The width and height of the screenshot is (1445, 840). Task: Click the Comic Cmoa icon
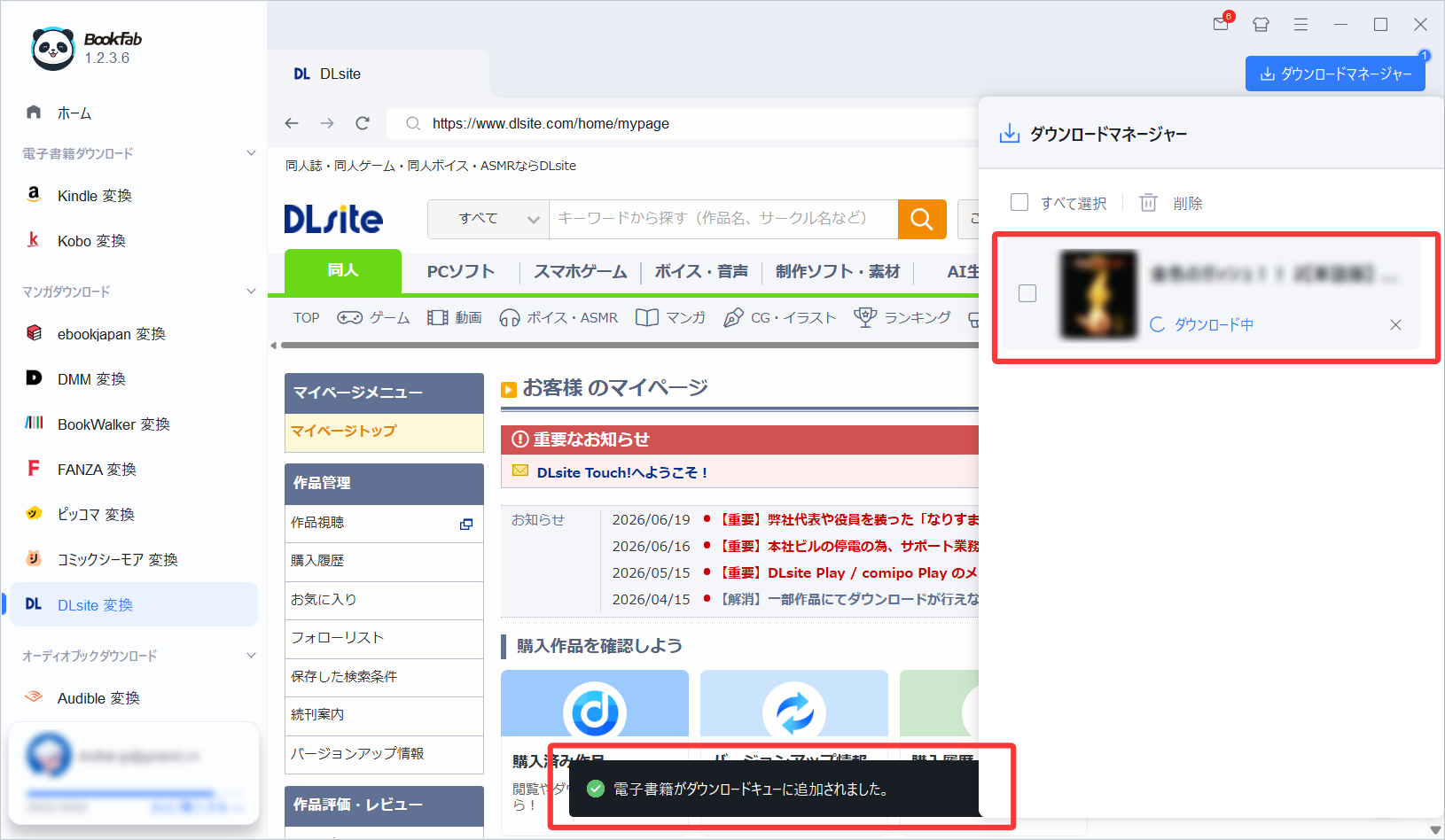point(34,559)
